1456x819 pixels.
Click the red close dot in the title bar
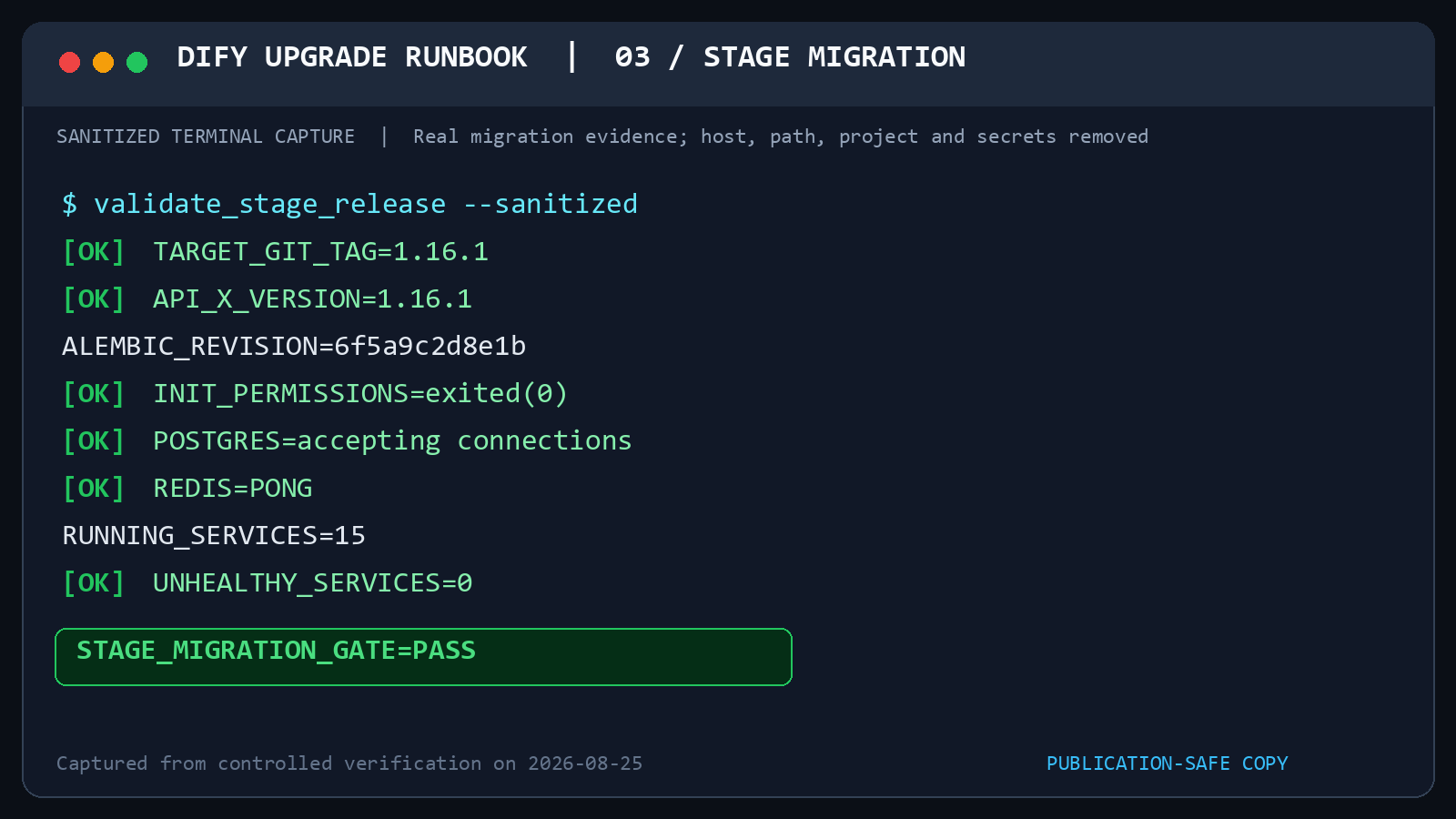(x=69, y=62)
